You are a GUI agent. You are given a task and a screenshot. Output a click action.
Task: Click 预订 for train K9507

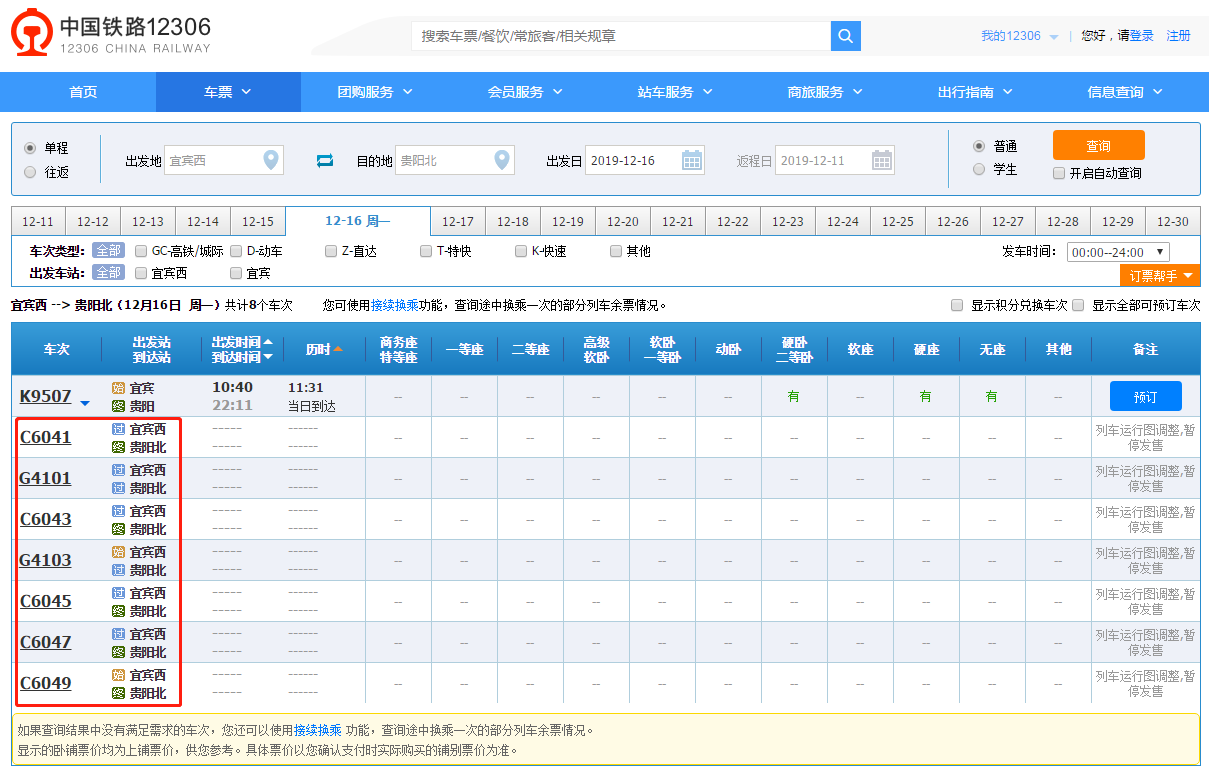[1146, 396]
